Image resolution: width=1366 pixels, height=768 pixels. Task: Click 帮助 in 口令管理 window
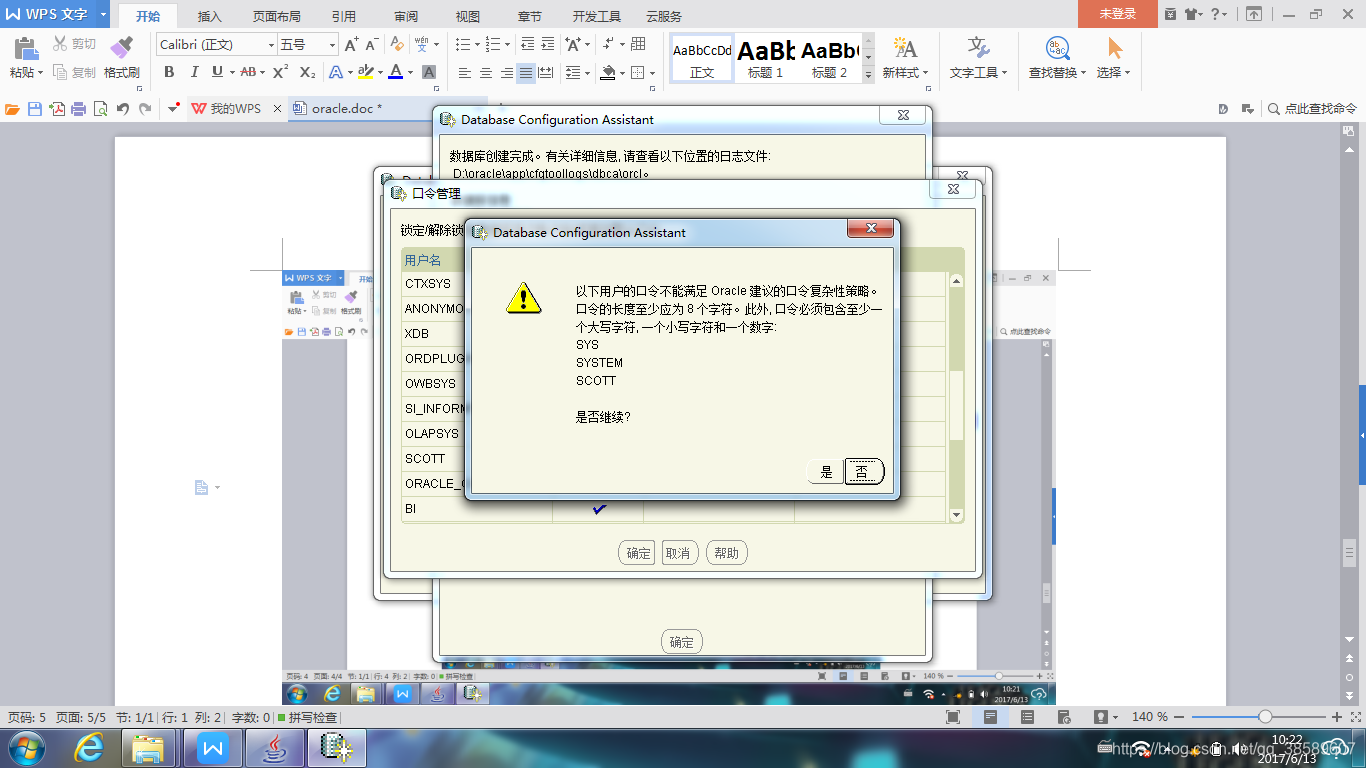pos(727,553)
